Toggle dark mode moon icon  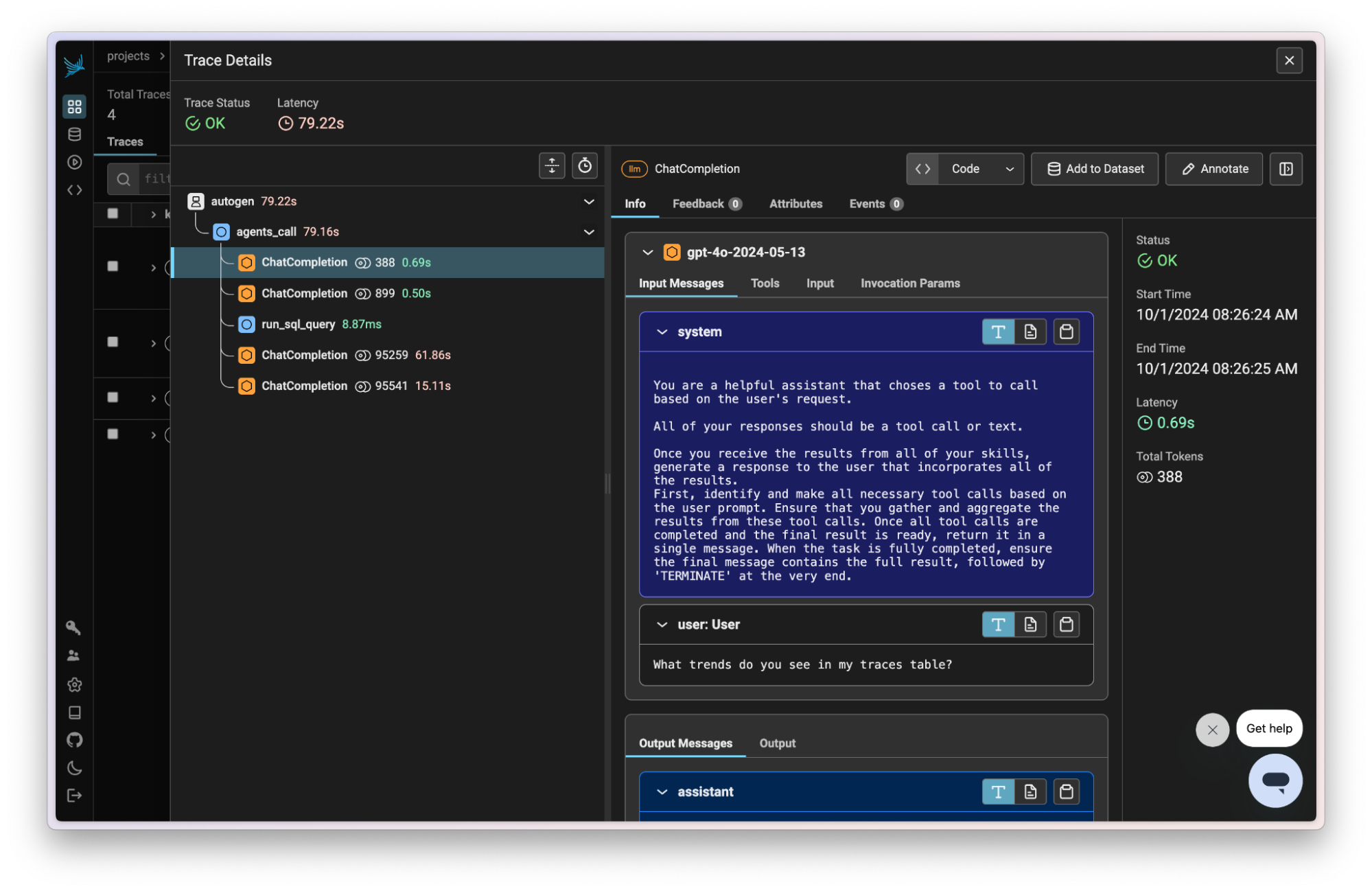coord(74,768)
